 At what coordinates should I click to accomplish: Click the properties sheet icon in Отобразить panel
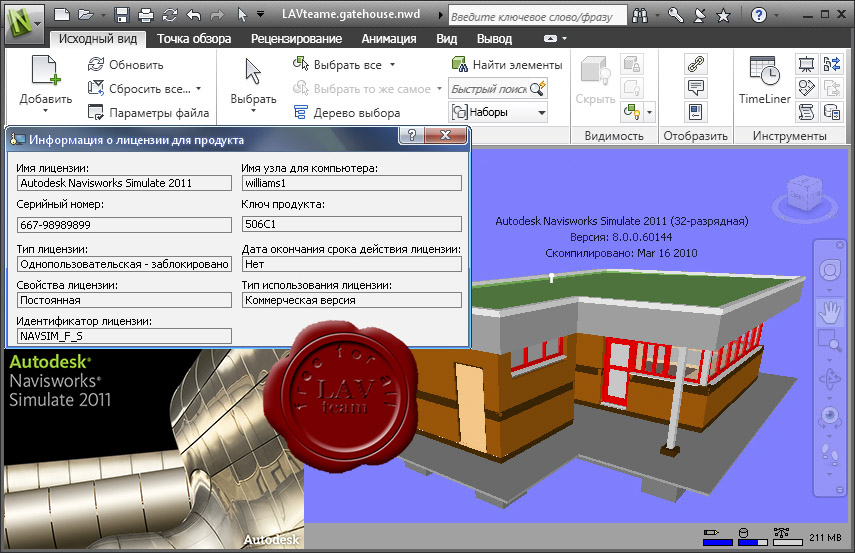695,112
